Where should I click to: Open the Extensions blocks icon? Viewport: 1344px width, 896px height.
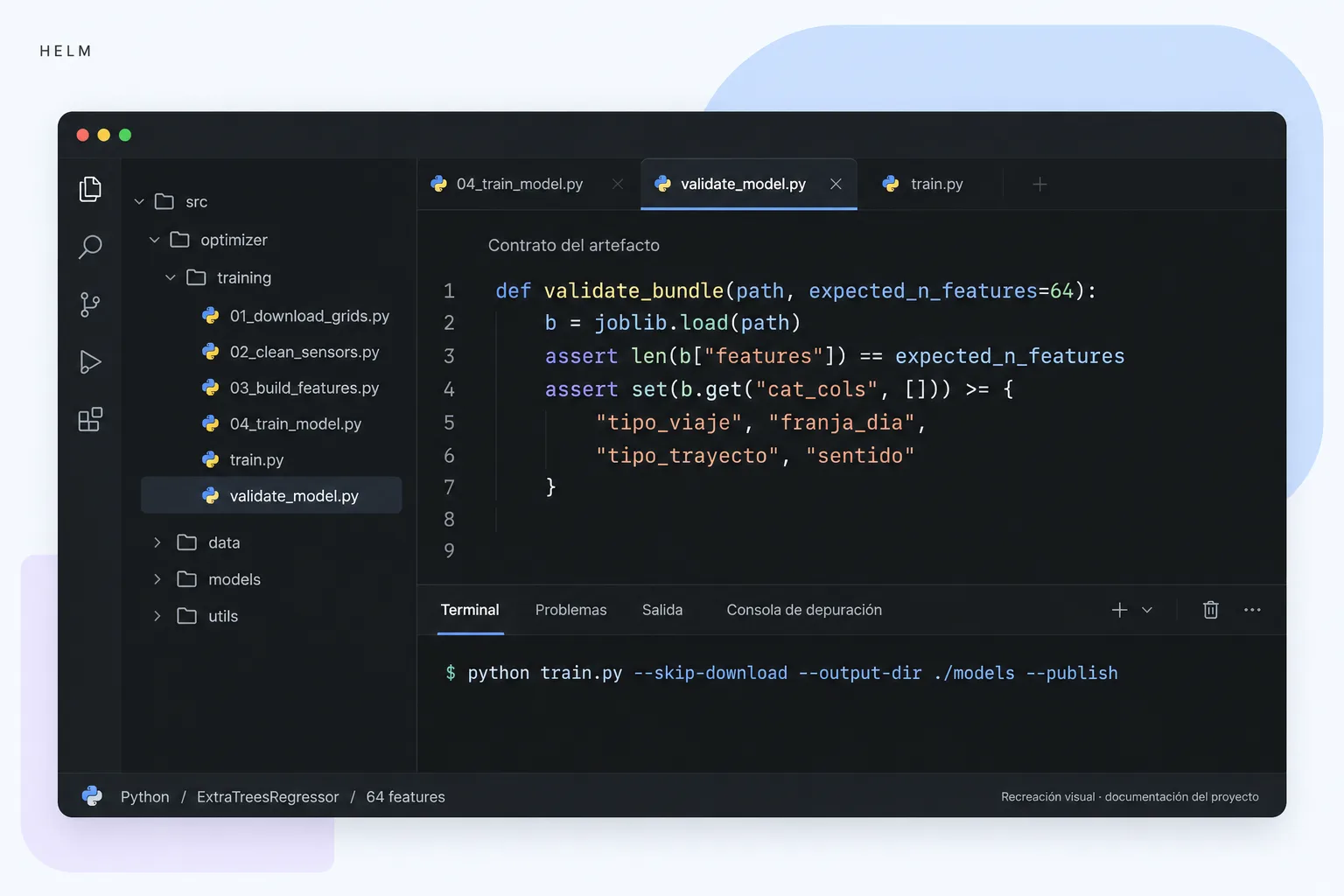[x=90, y=420]
